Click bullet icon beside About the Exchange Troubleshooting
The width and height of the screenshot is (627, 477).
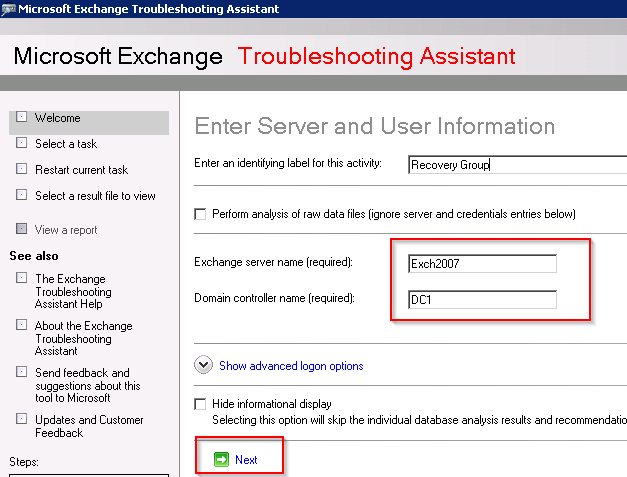21,325
